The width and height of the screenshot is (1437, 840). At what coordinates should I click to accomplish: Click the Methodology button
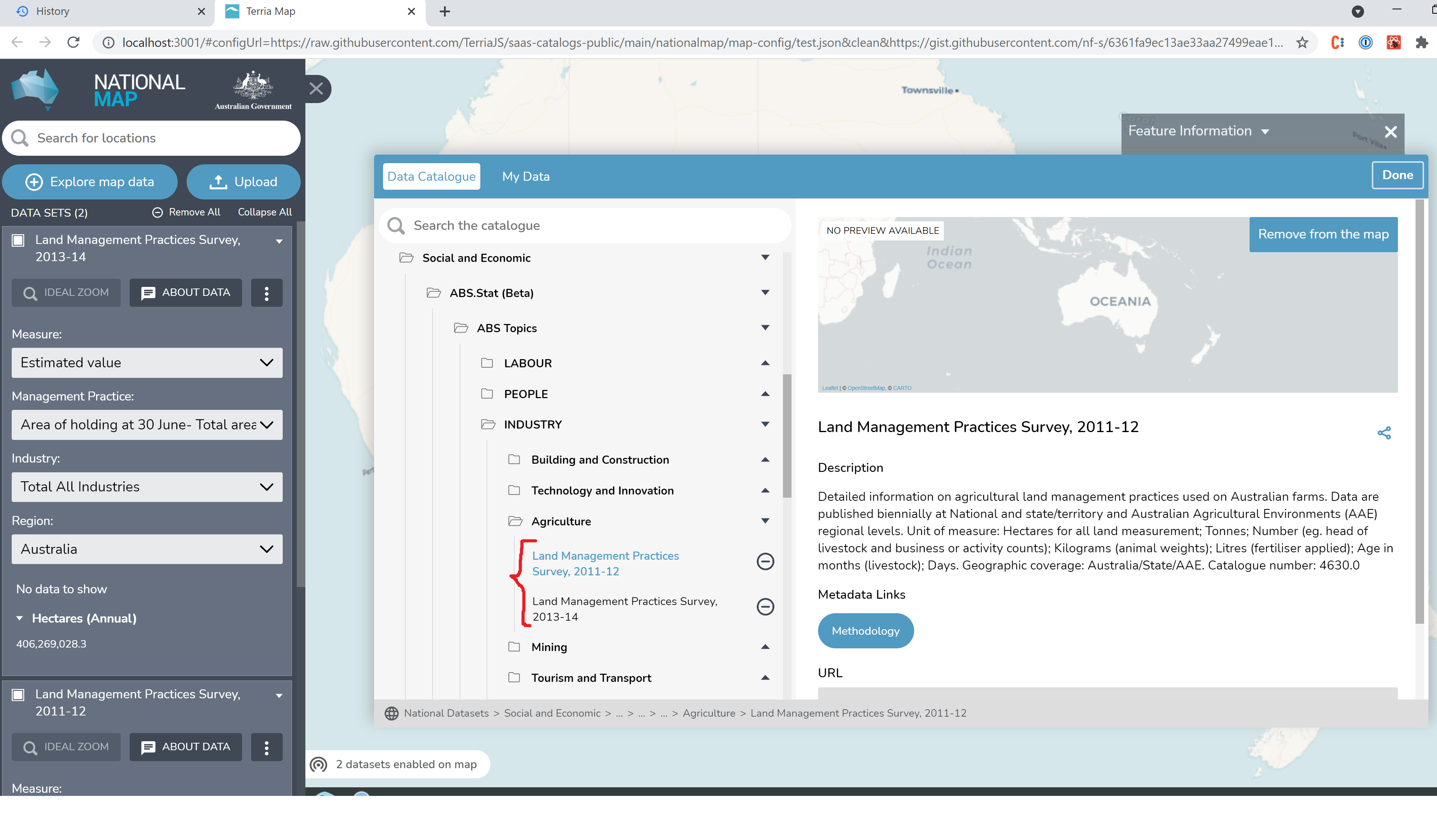[x=865, y=630]
